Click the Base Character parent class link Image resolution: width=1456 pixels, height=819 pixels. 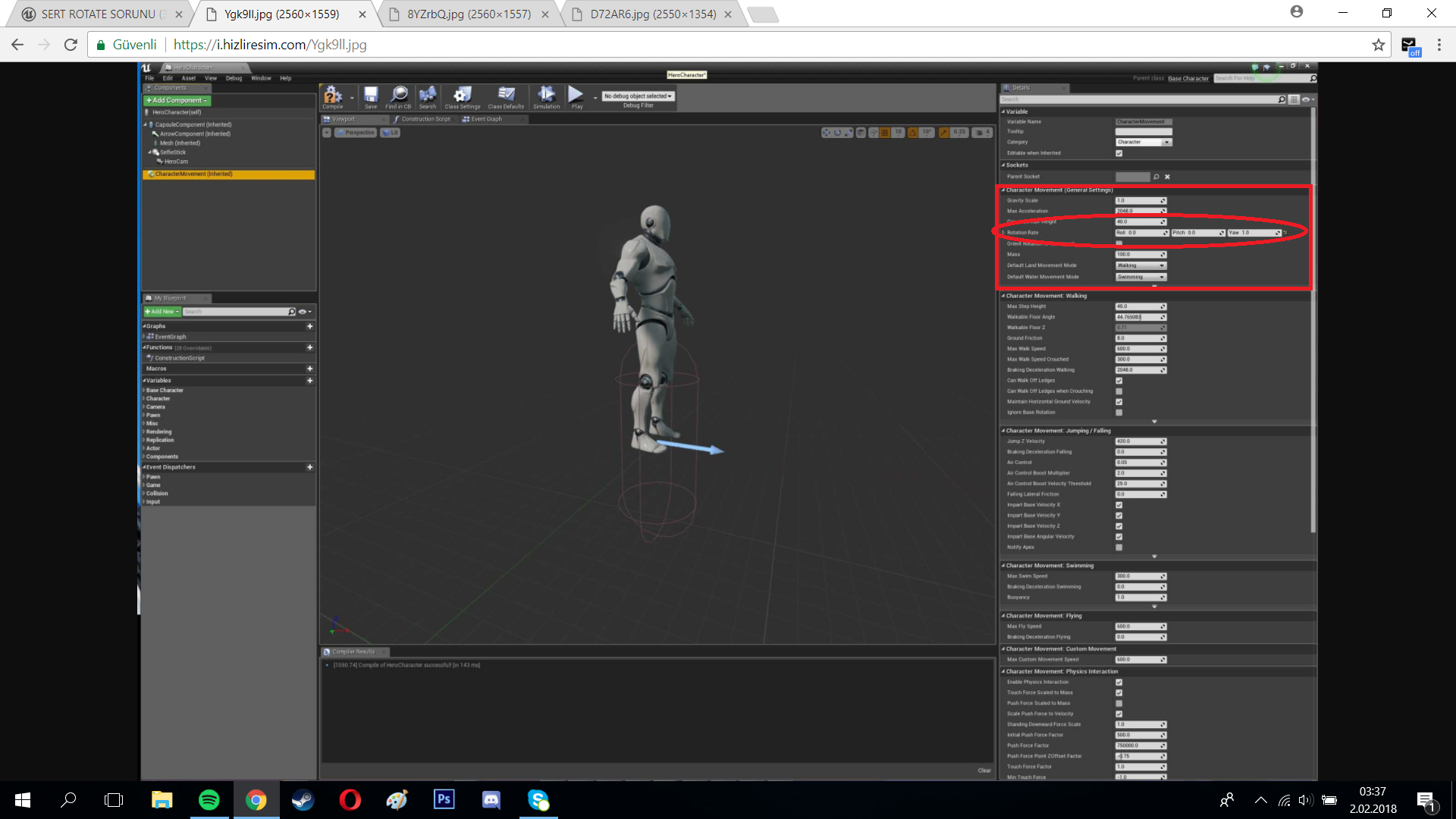[1188, 78]
